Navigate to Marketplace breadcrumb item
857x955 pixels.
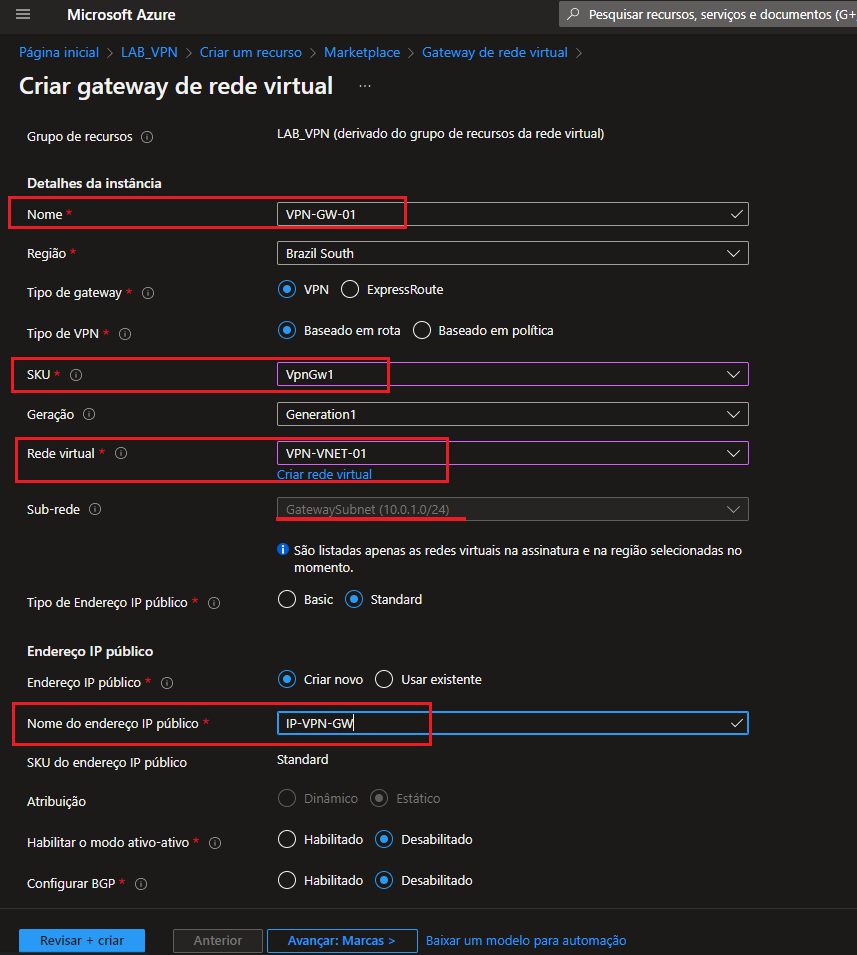point(361,52)
